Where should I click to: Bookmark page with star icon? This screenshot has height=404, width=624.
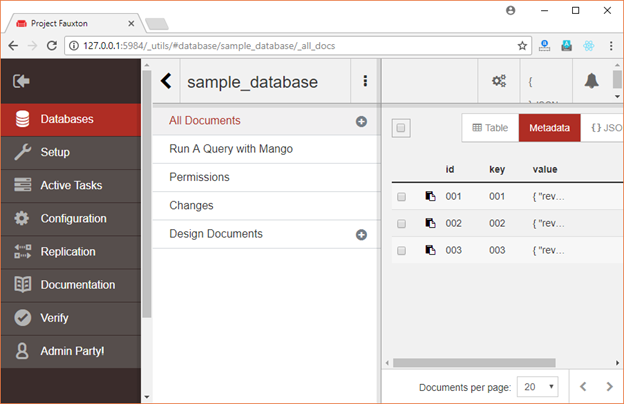(x=522, y=46)
